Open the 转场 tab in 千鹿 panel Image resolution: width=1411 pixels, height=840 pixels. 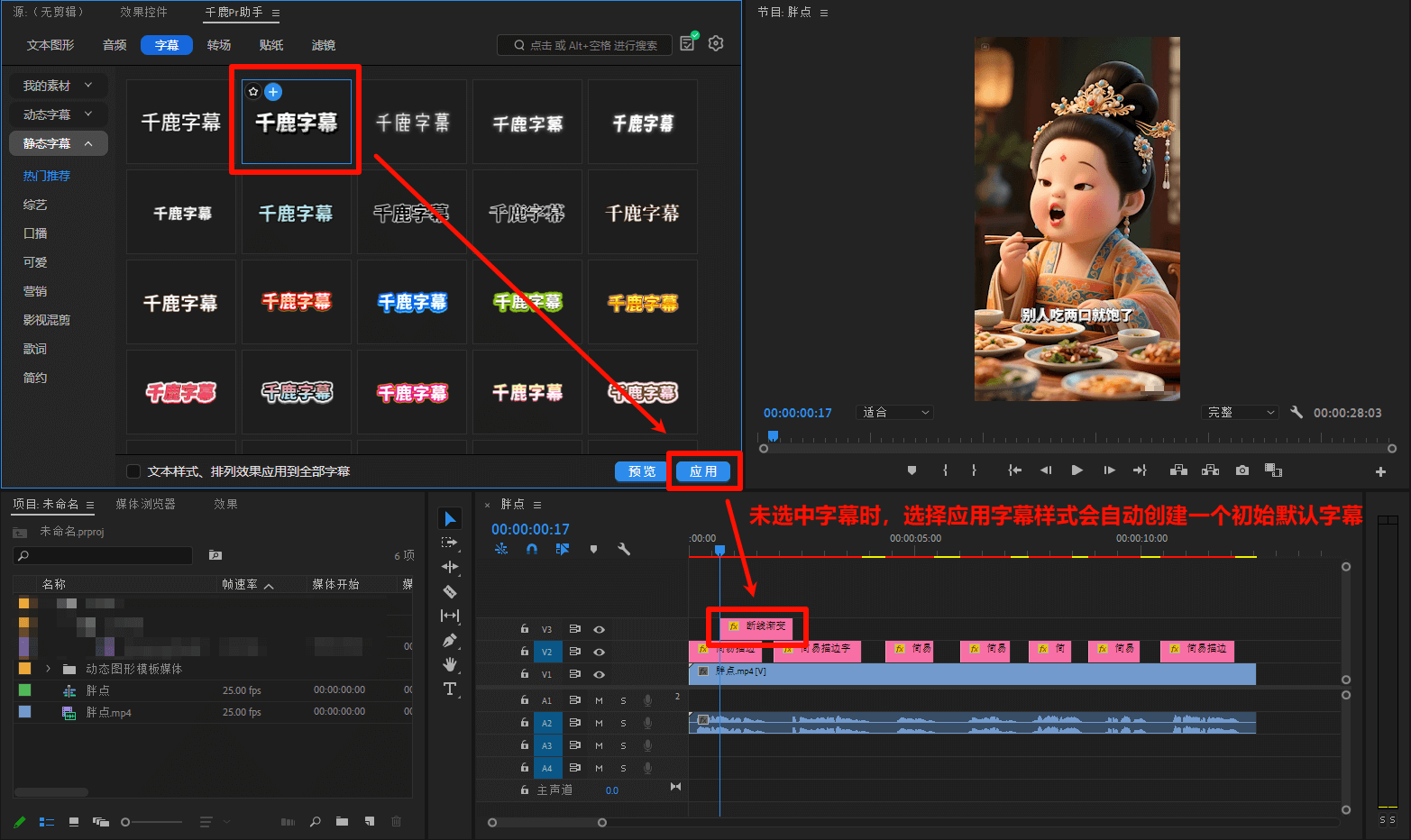click(x=218, y=43)
